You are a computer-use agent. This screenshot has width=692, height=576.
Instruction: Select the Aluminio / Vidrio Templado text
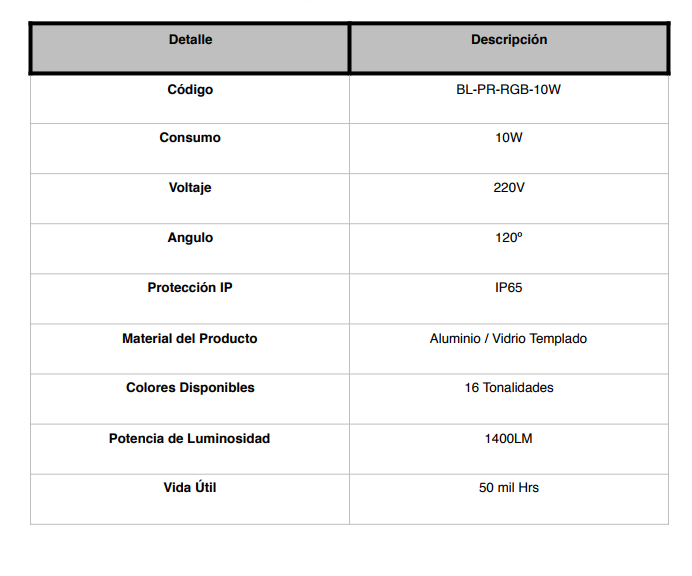tap(508, 339)
